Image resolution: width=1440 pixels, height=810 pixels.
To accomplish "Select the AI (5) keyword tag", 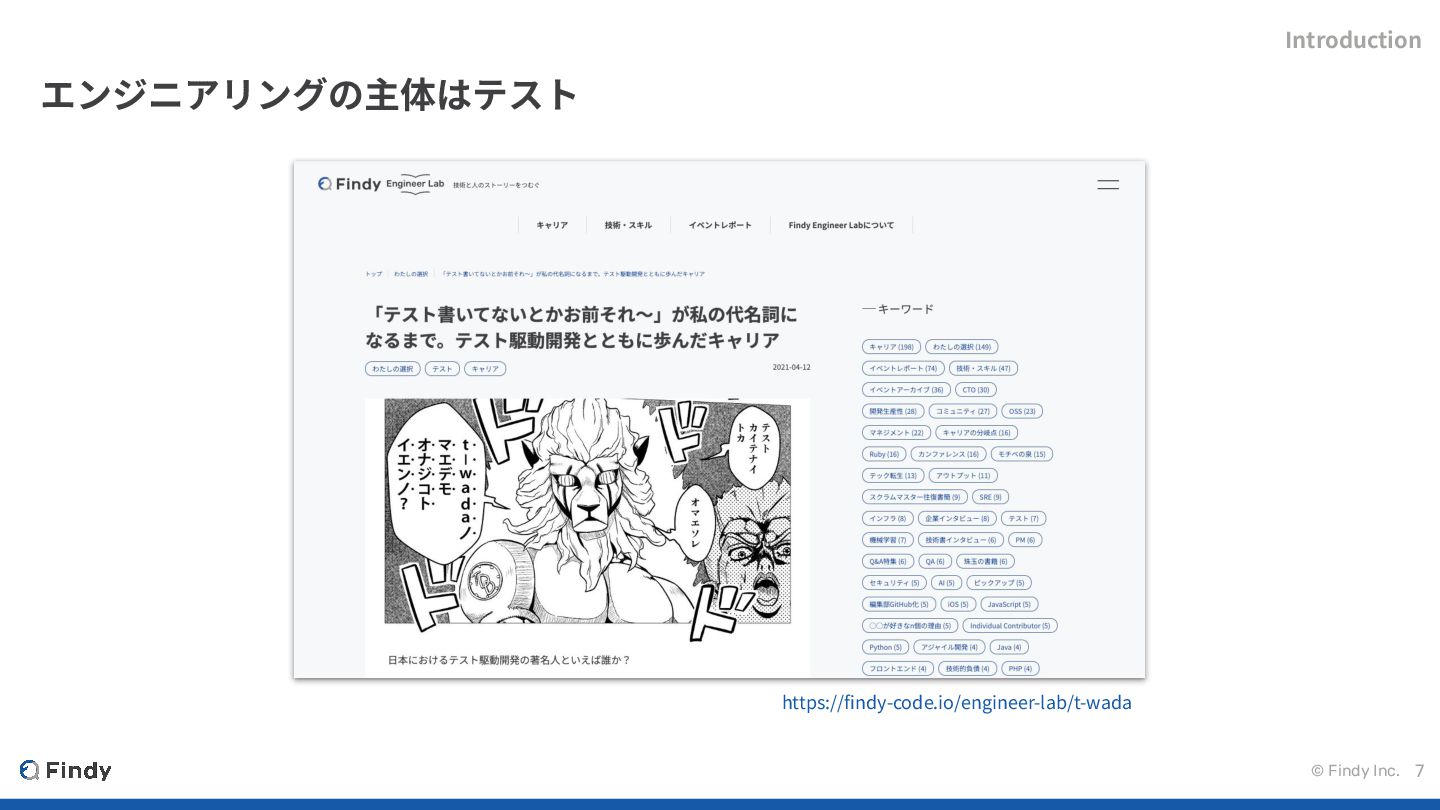I will point(947,583).
